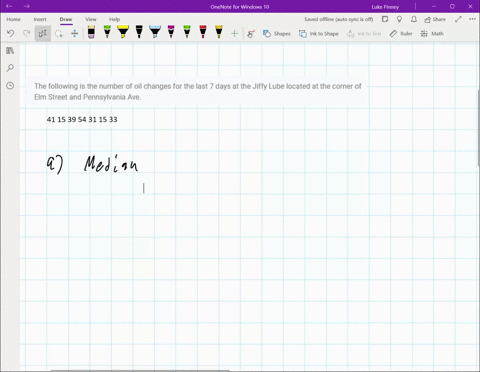Choose the purple pen
480x372 pixels.
click(x=171, y=32)
